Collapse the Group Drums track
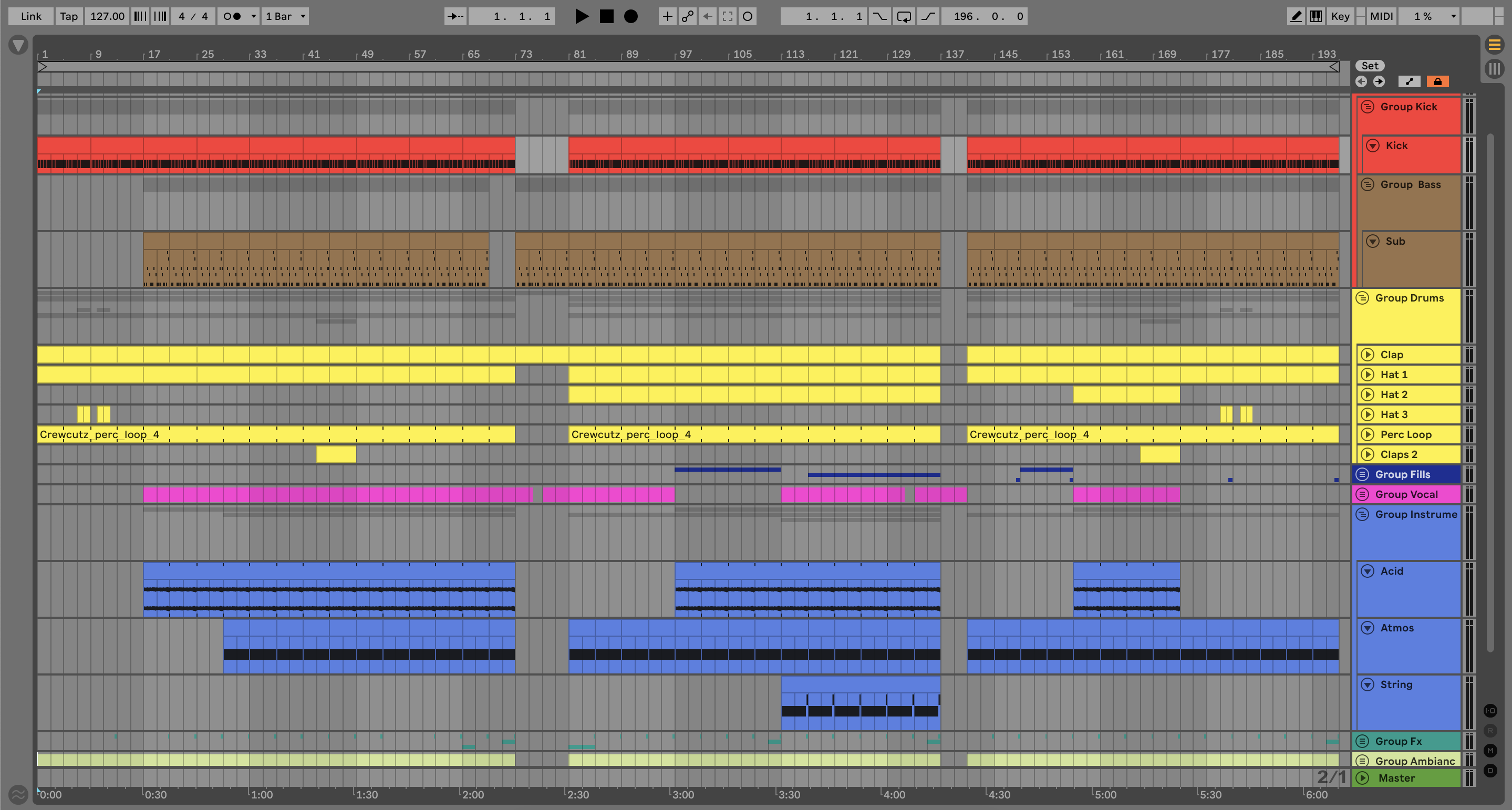The height and width of the screenshot is (810, 1512). click(1362, 298)
